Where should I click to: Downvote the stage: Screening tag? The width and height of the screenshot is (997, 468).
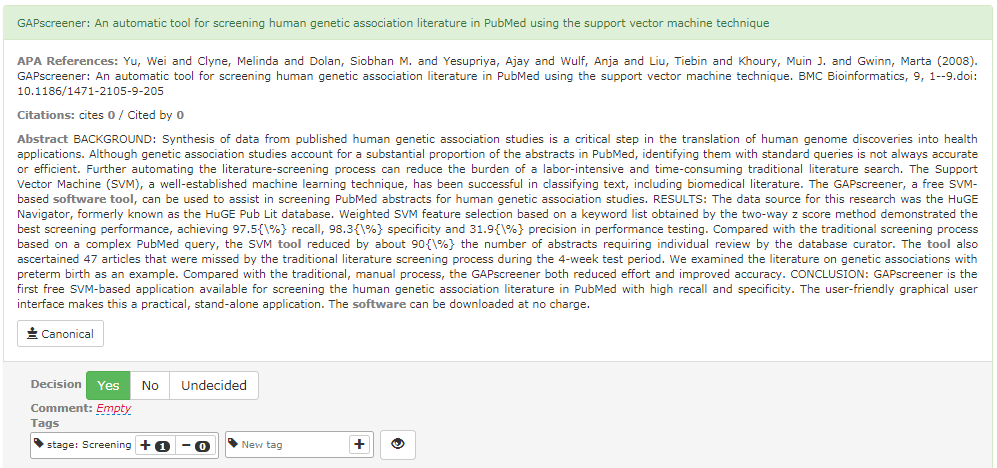click(x=195, y=445)
